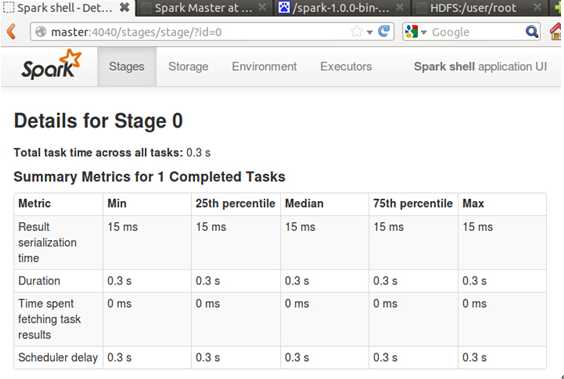Switch to HDFS:/user/root browser tab
Viewport: 564px width, 379px height.
click(x=474, y=8)
